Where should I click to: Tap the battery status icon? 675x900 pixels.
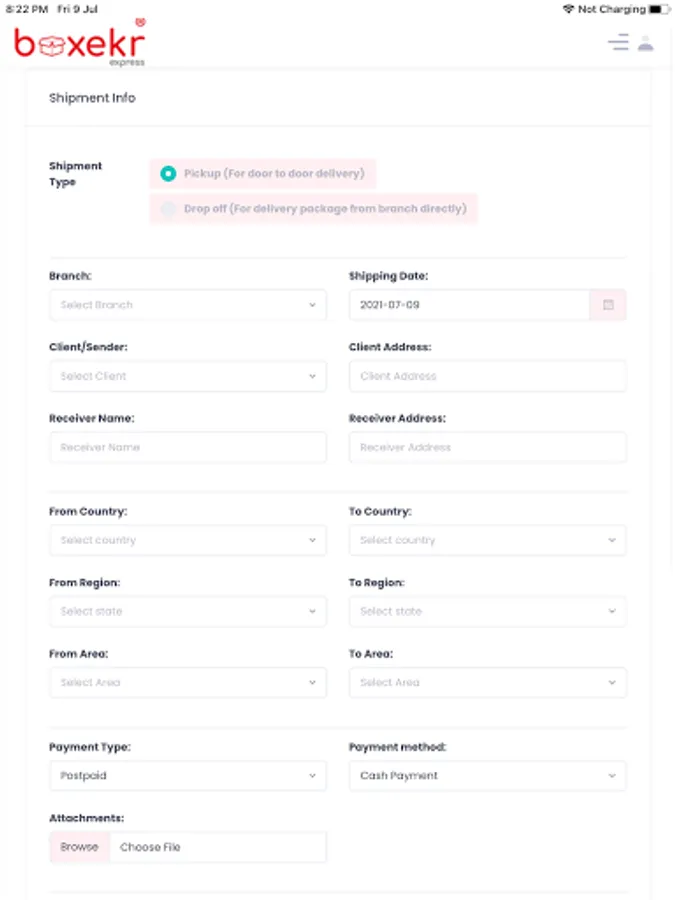[658, 9]
